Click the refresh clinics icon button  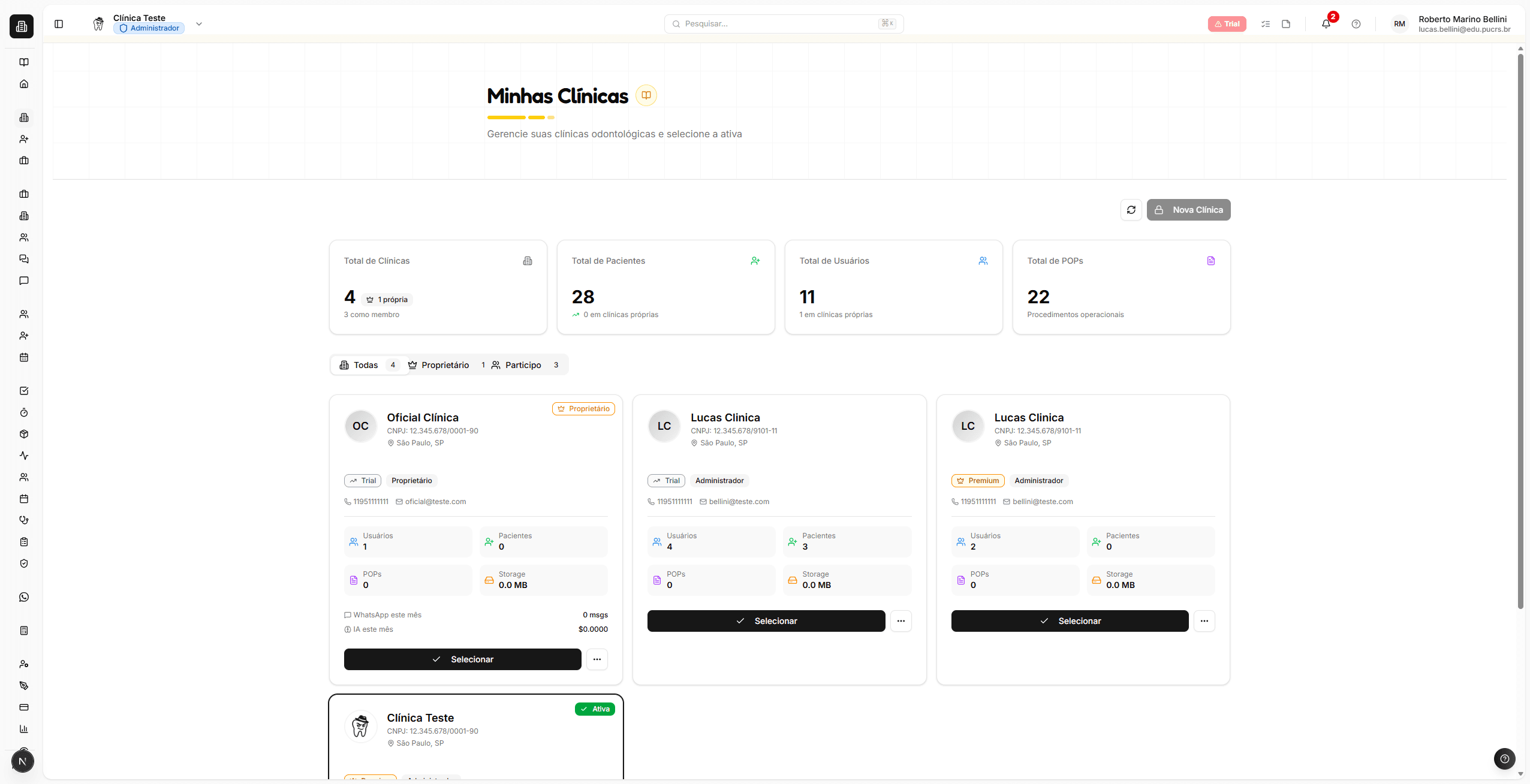pyautogui.click(x=1131, y=210)
